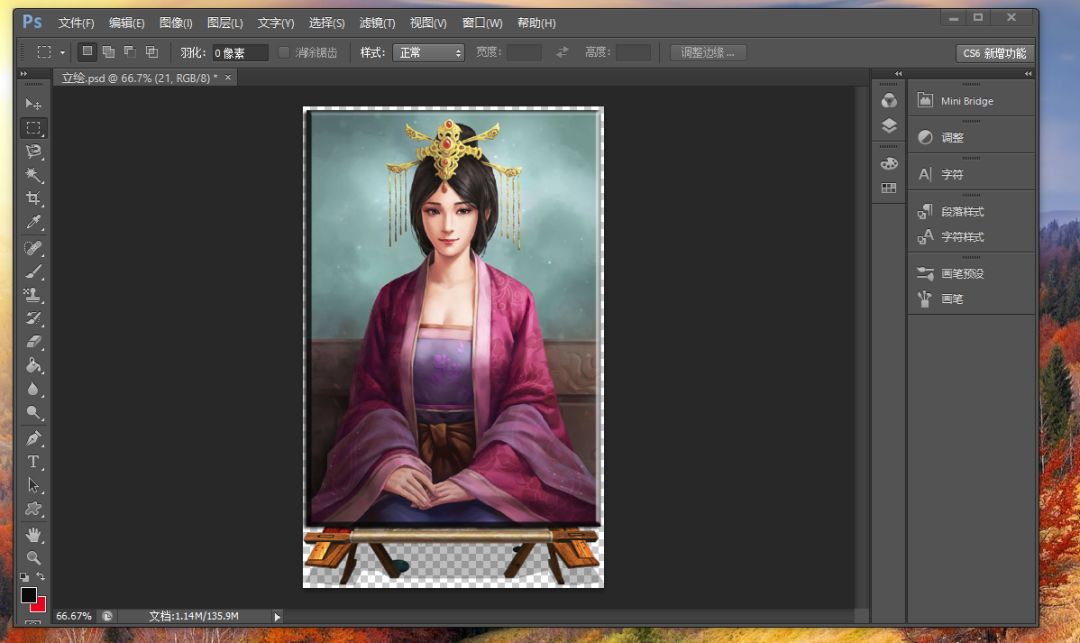
Task: Expand the status bar info arrow
Action: pyautogui.click(x=277, y=616)
